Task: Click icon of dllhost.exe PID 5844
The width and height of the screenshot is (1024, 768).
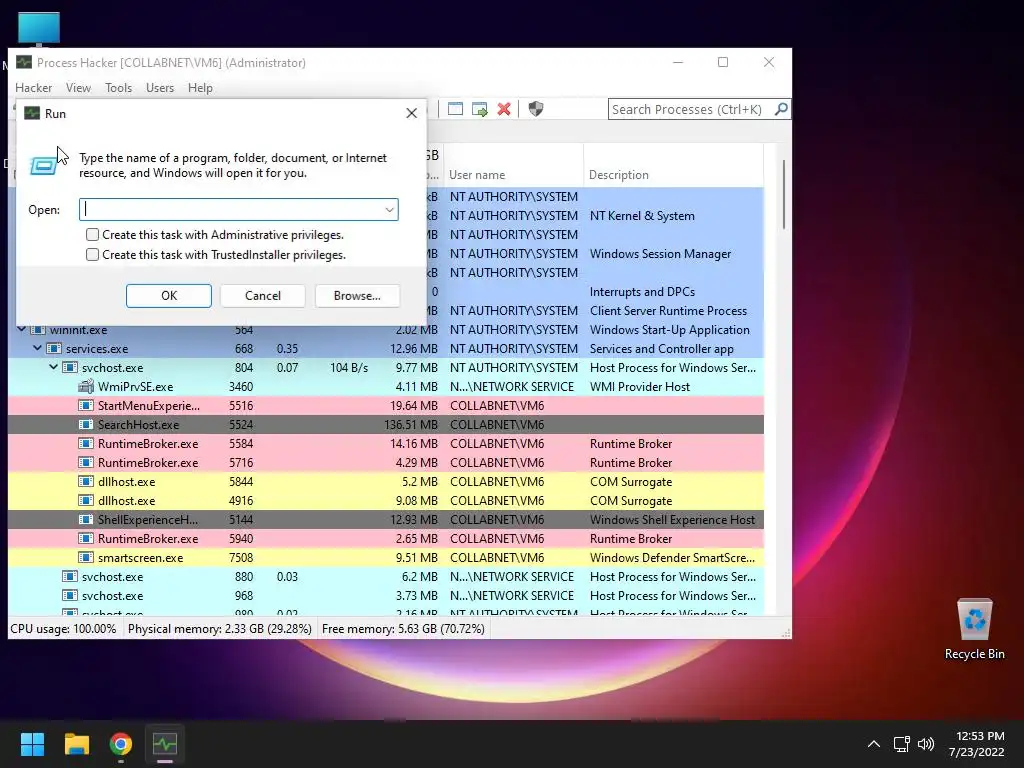Action: pyautogui.click(x=86, y=482)
